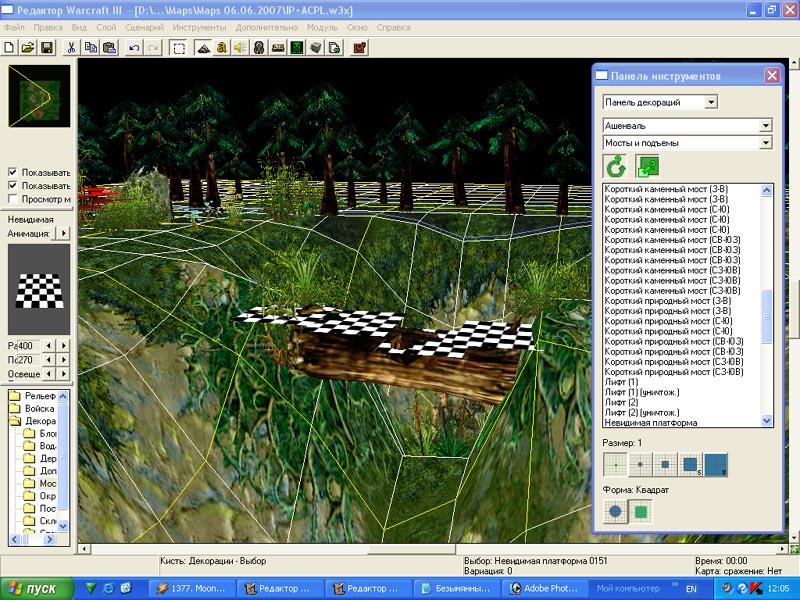This screenshot has height=600, width=800.
Task: Choose the circle brush shape
Action: coord(615,511)
